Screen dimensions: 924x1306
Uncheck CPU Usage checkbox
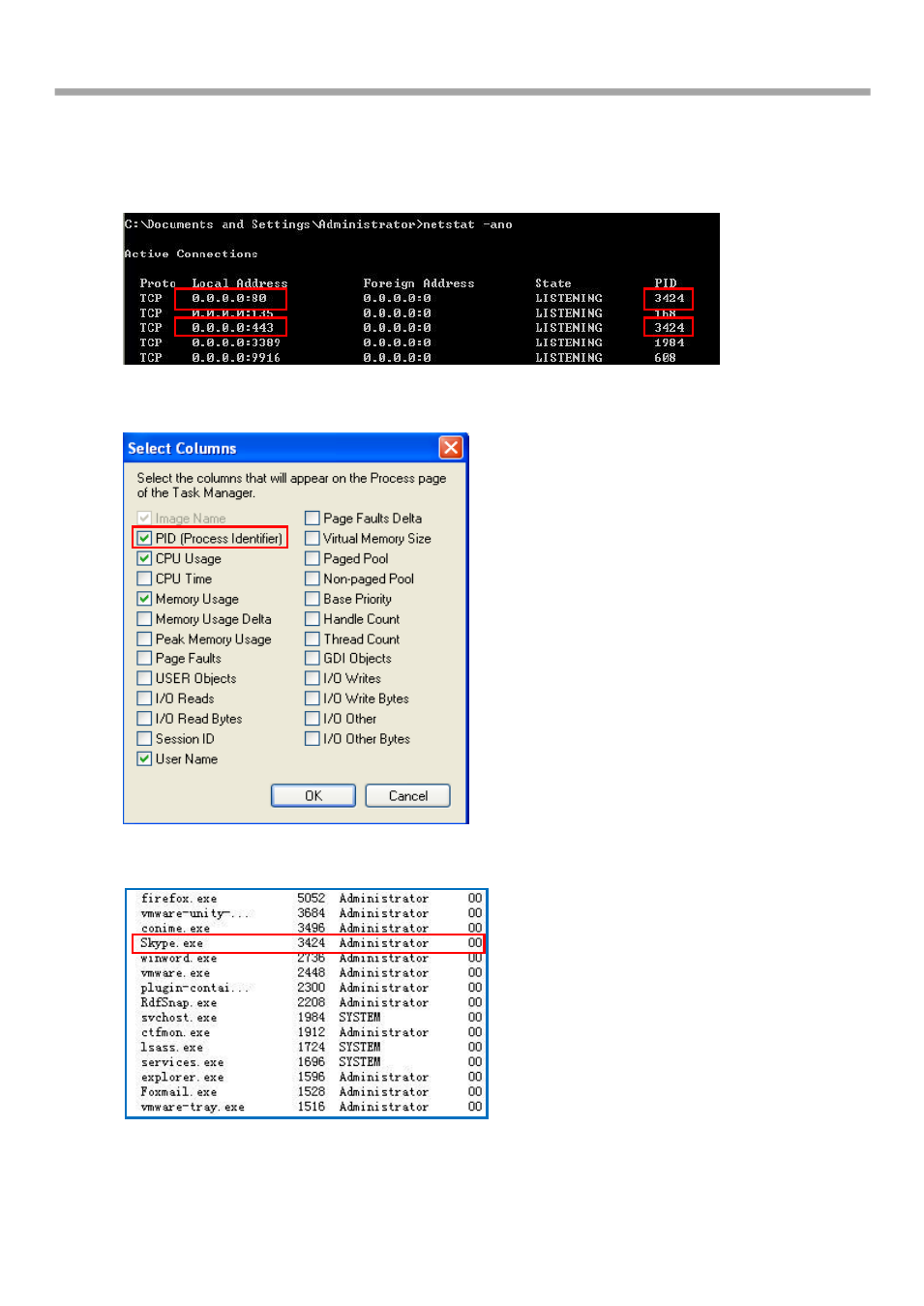pos(144,558)
